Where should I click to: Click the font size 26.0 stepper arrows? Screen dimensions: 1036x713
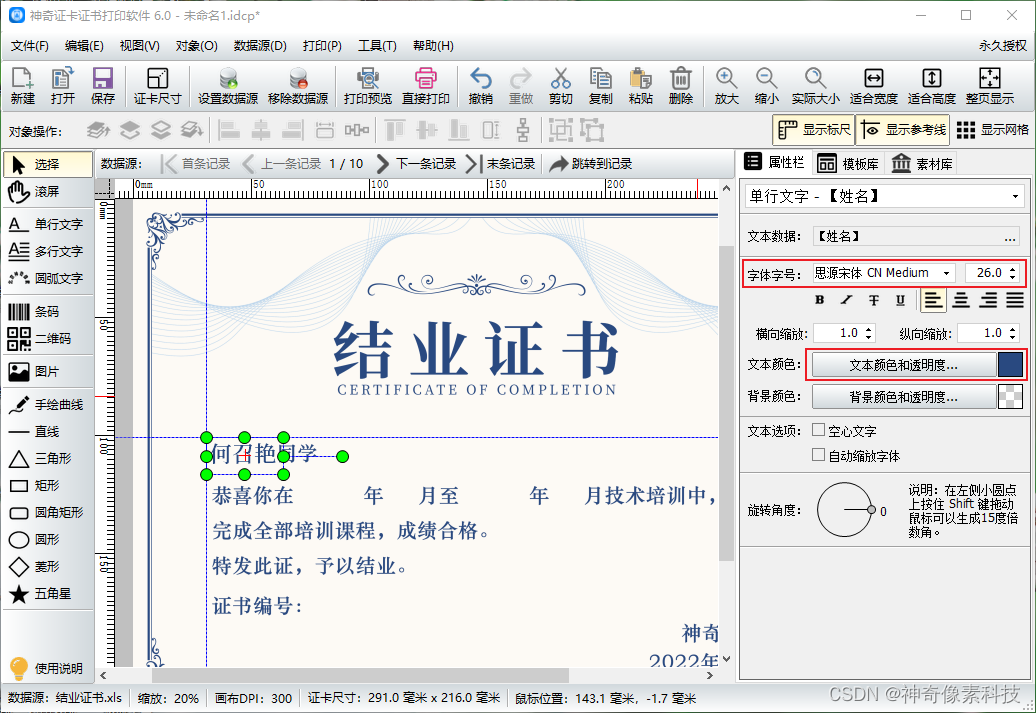point(1012,273)
